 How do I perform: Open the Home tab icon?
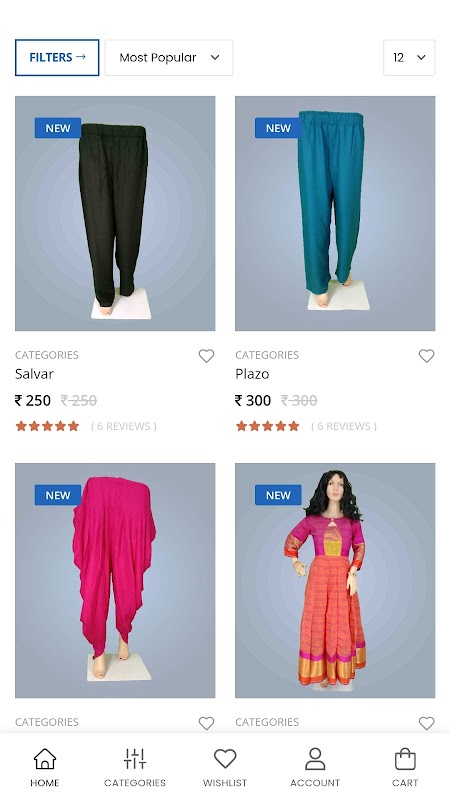click(45, 759)
